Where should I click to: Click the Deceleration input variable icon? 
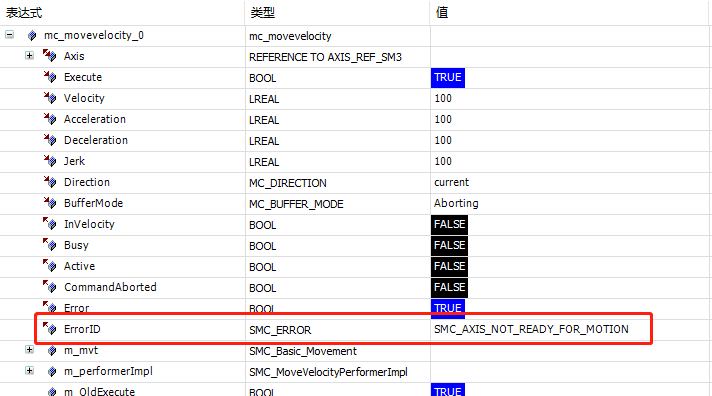tap(50, 139)
